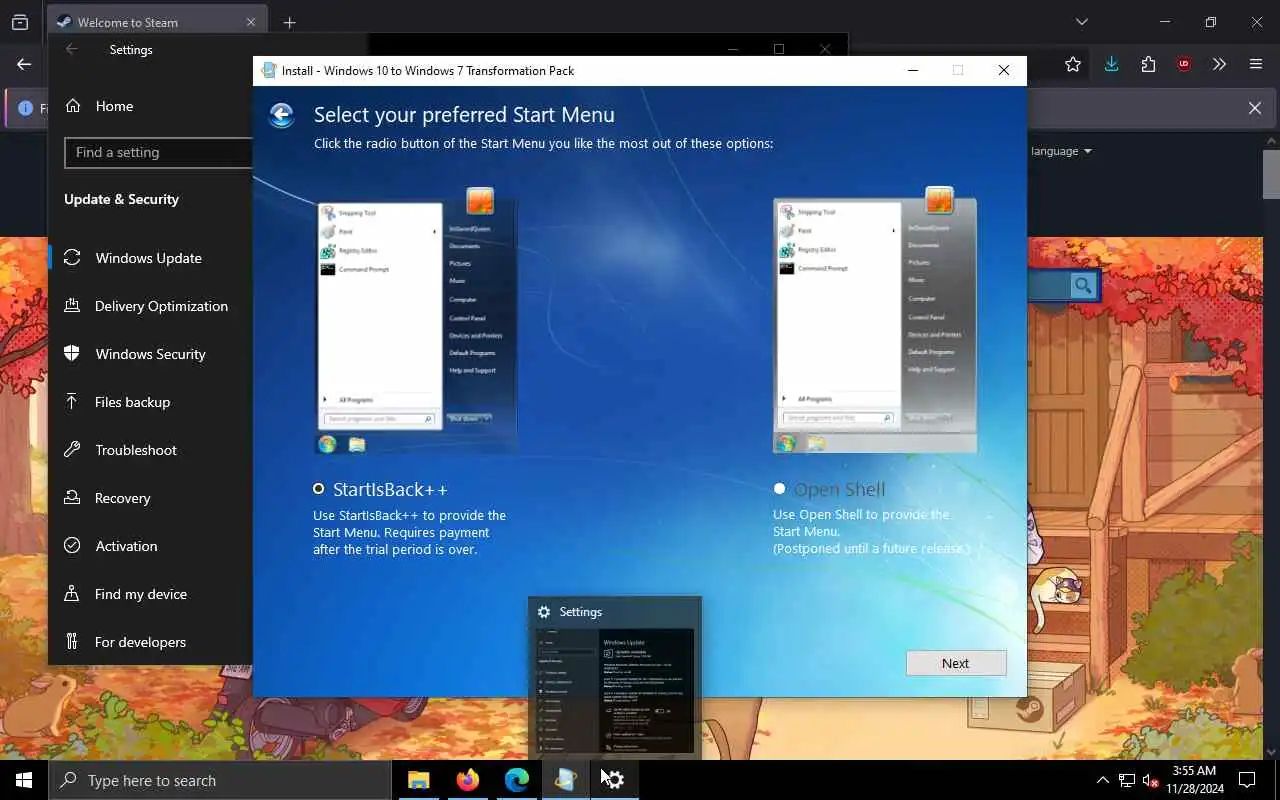Switch to the Welcome to Steam tab
Image resolution: width=1280 pixels, height=800 pixels.
point(155,22)
